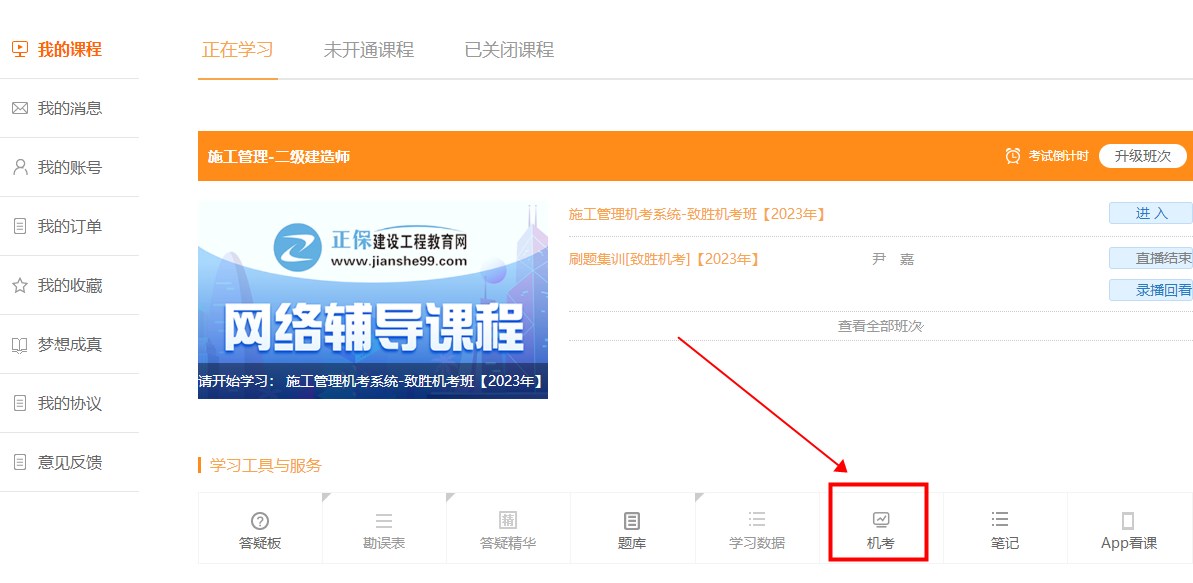Launch the 机考 computer exam tool
The width and height of the screenshot is (1193, 583).
coord(880,521)
